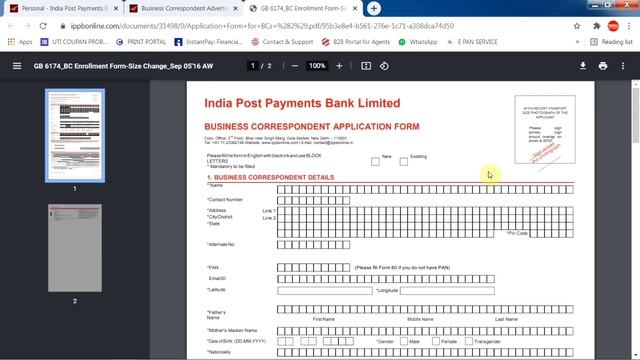This screenshot has width=640, height=360.
Task: Open the WhatsApp bookmark
Action: tap(418, 42)
